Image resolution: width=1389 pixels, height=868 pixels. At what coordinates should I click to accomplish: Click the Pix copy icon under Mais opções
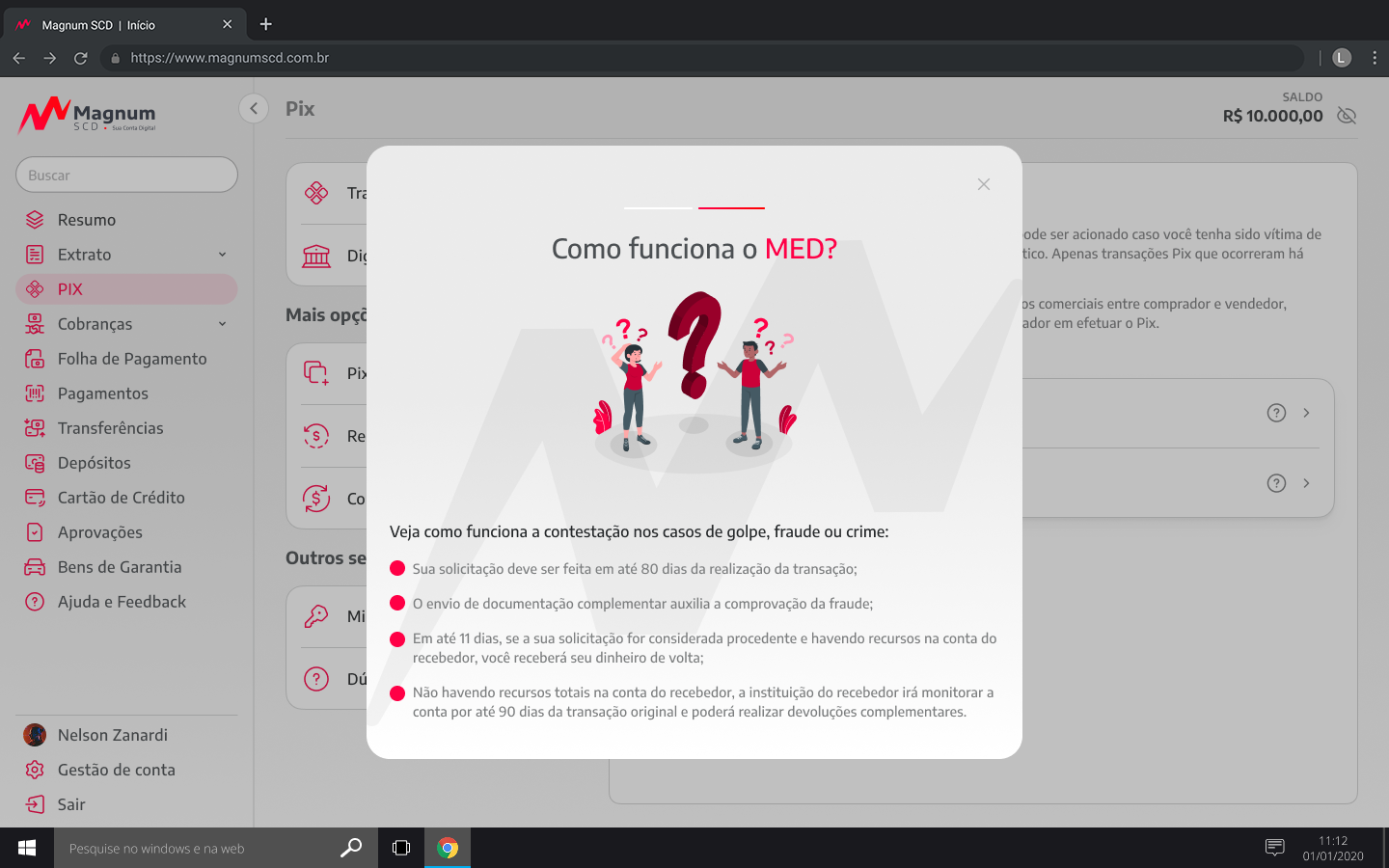tap(316, 373)
